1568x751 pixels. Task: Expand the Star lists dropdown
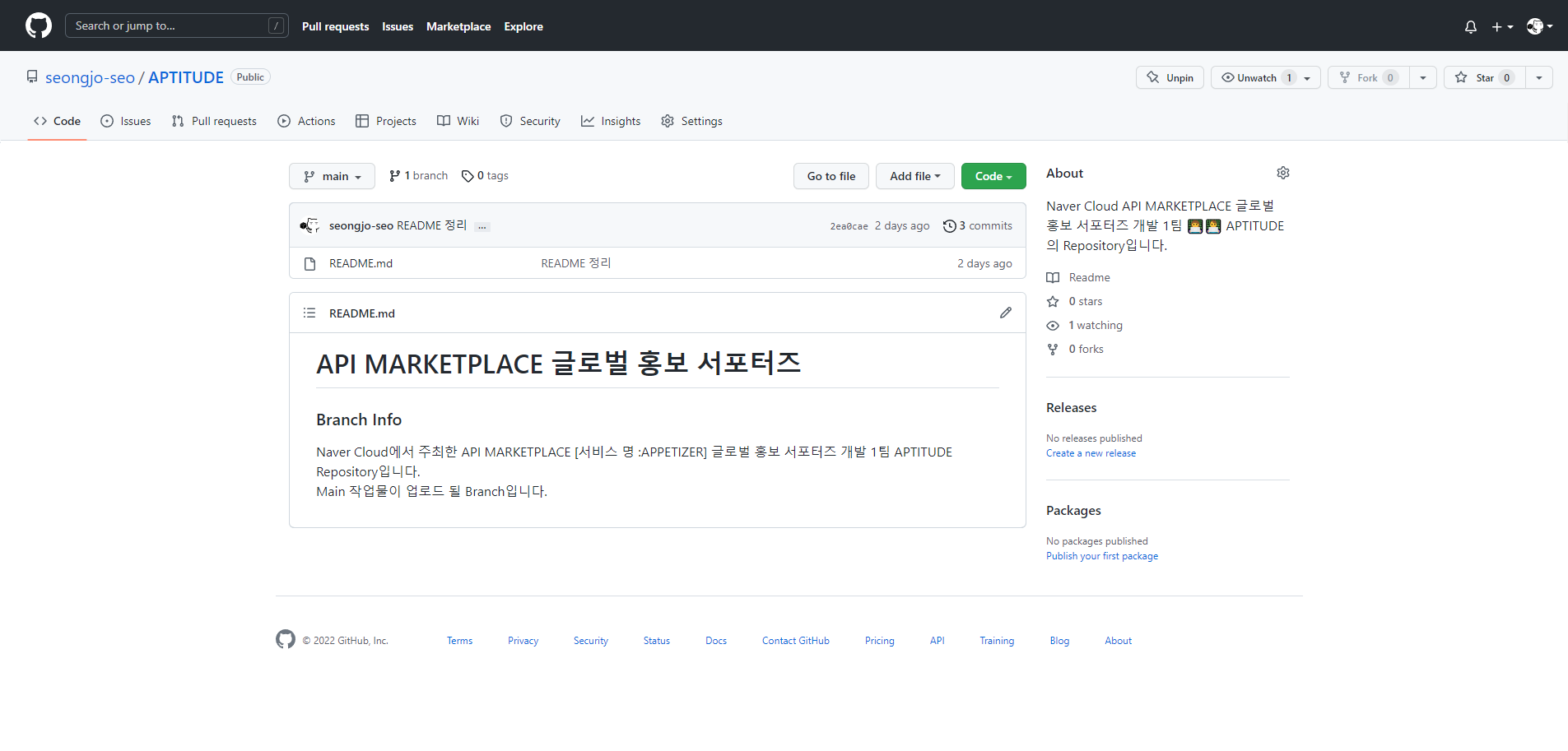(1539, 77)
